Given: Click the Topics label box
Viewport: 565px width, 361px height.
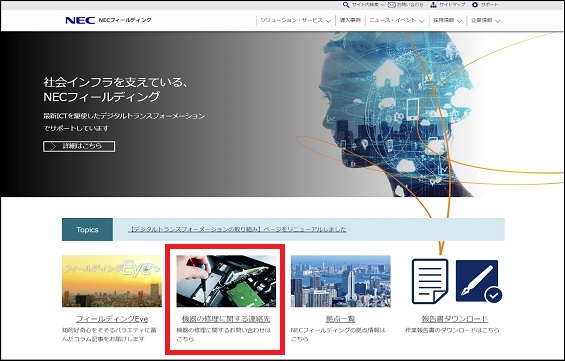Looking at the screenshot, I should tap(87, 229).
